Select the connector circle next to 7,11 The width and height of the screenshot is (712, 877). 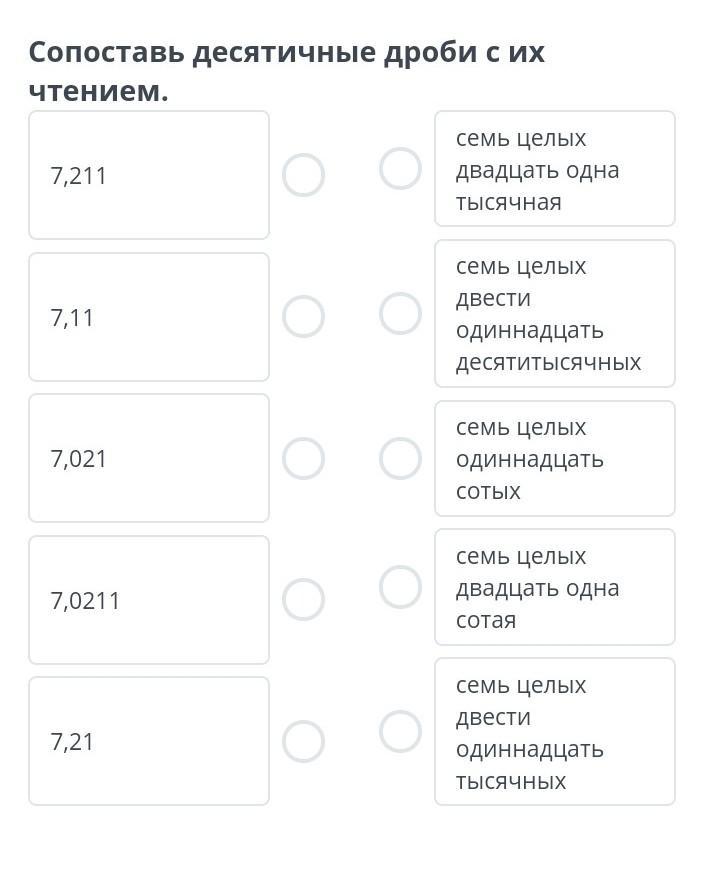click(303, 317)
